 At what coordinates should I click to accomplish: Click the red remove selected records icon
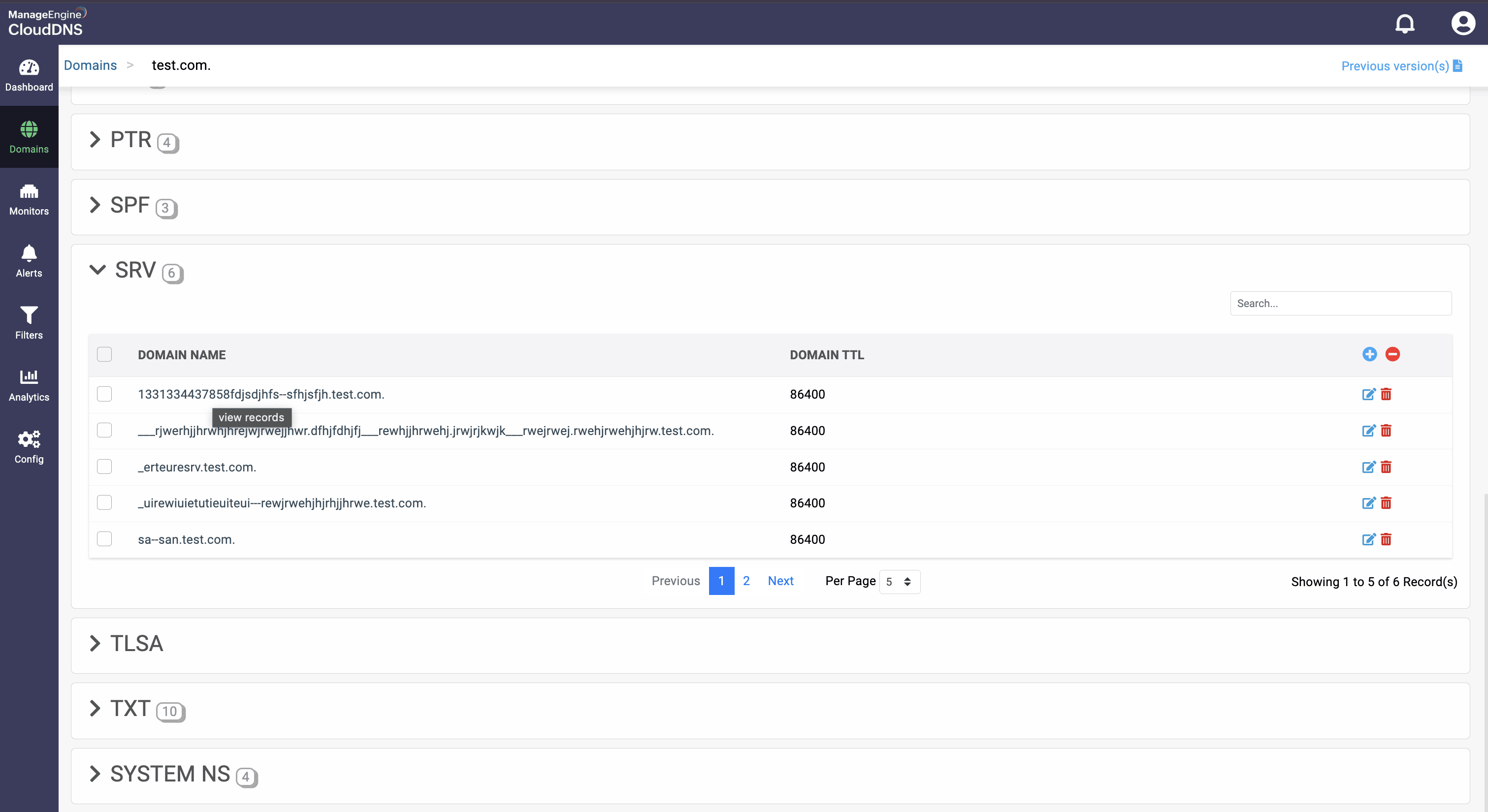pyautogui.click(x=1392, y=354)
